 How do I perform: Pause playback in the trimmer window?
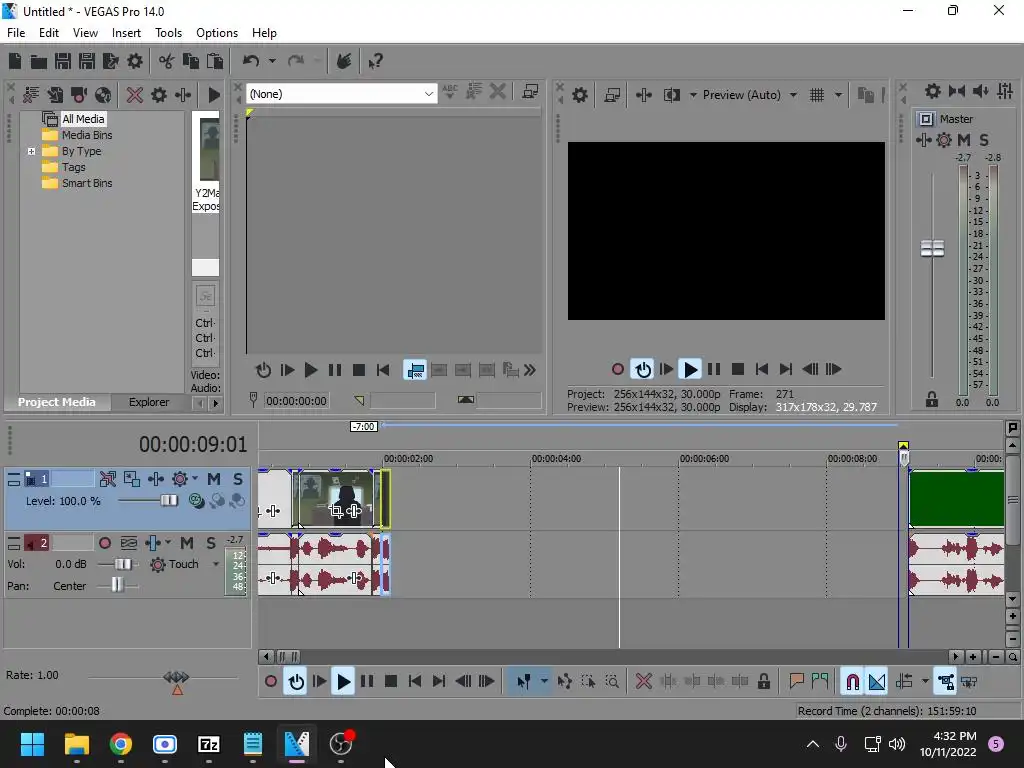334,370
